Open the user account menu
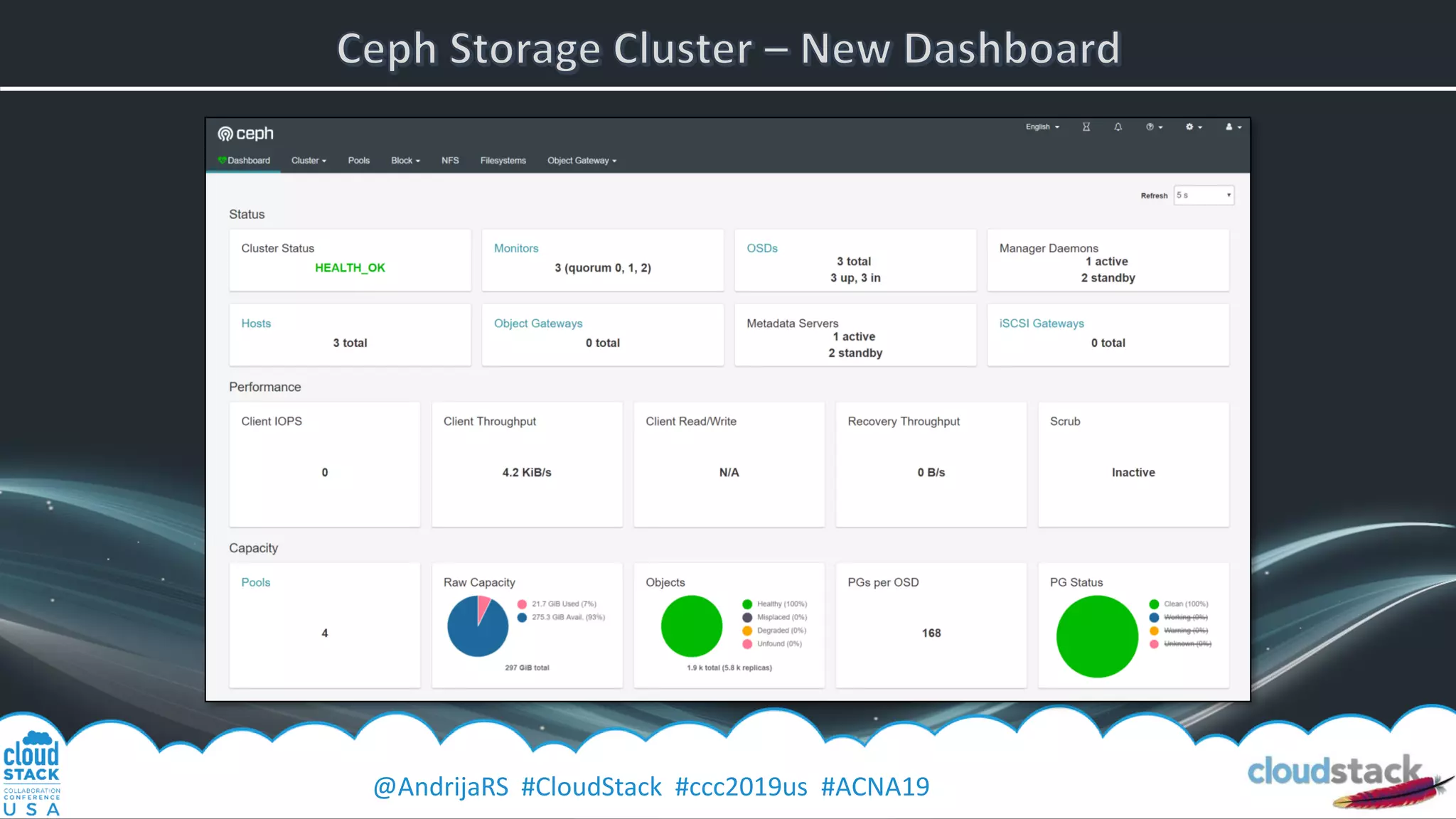This screenshot has height=819, width=1456. pyautogui.click(x=1233, y=127)
